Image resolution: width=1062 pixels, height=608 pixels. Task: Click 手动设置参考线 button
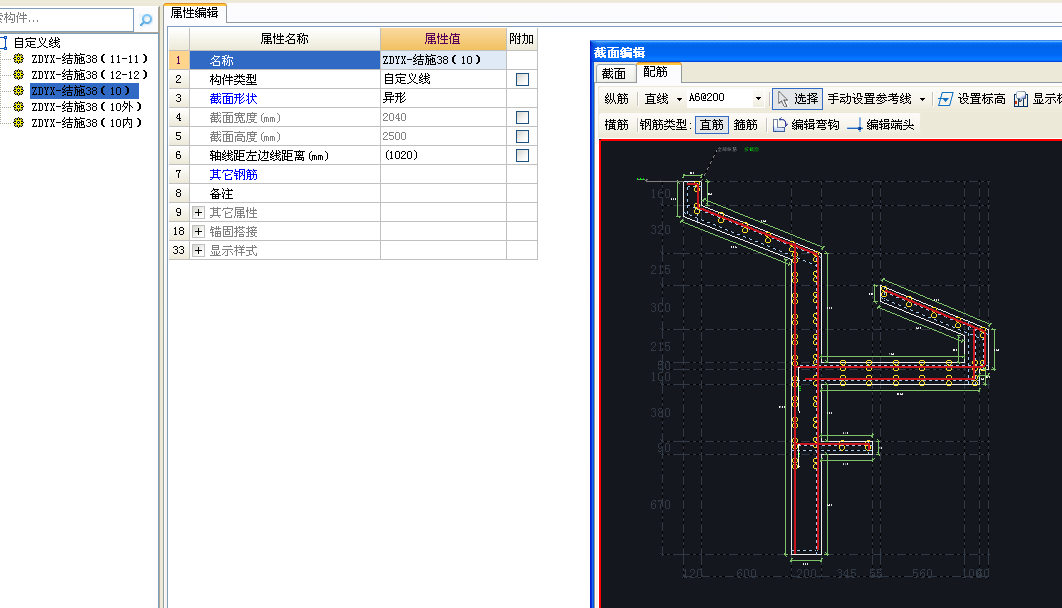pyautogui.click(x=870, y=99)
